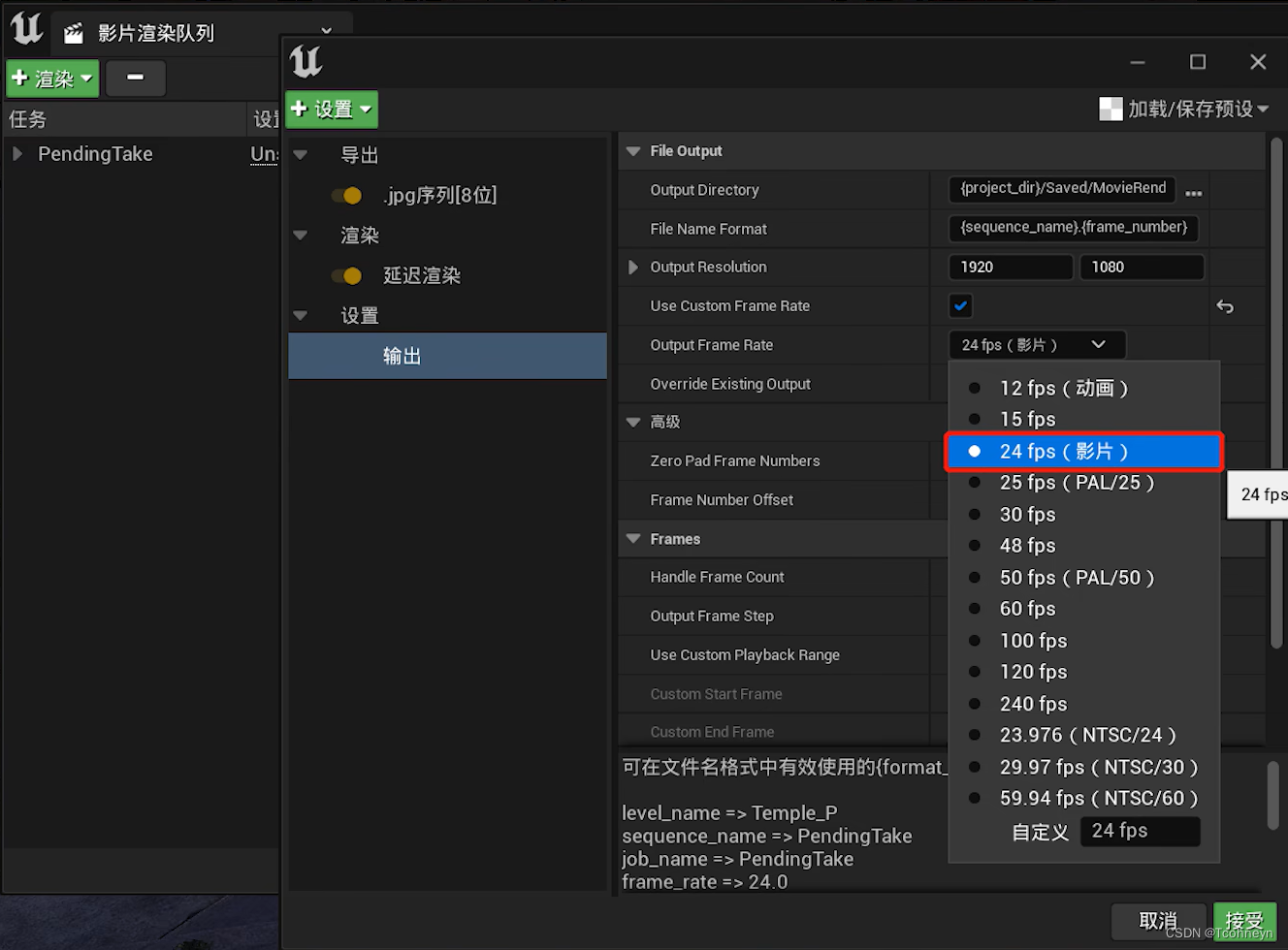Click 接受 to accept the settings
1288x950 pixels.
(x=1244, y=921)
